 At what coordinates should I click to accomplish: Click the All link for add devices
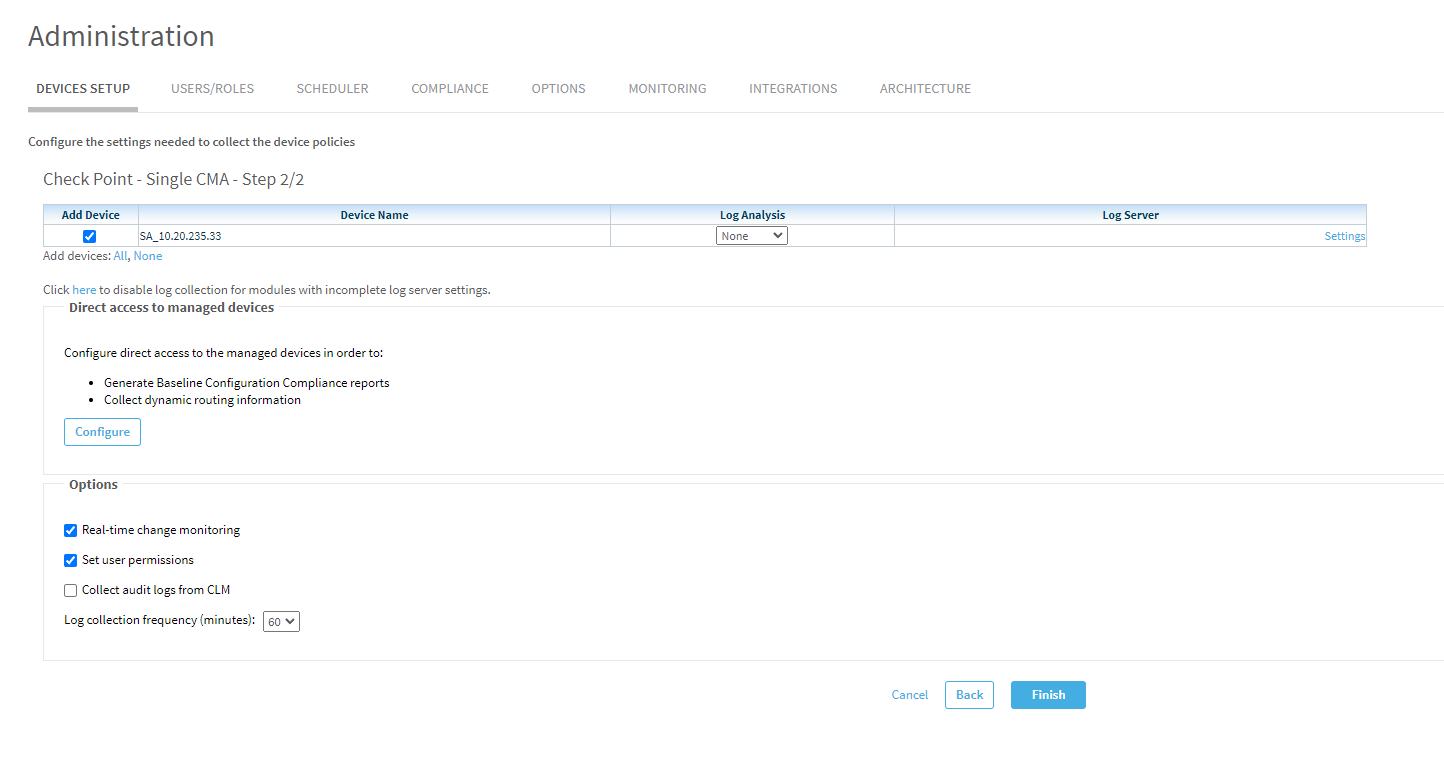pos(120,256)
